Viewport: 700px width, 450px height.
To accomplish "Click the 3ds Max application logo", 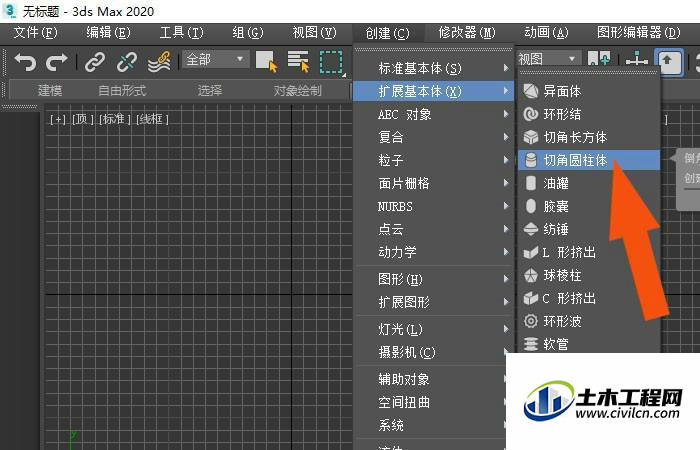I will 10,11.
